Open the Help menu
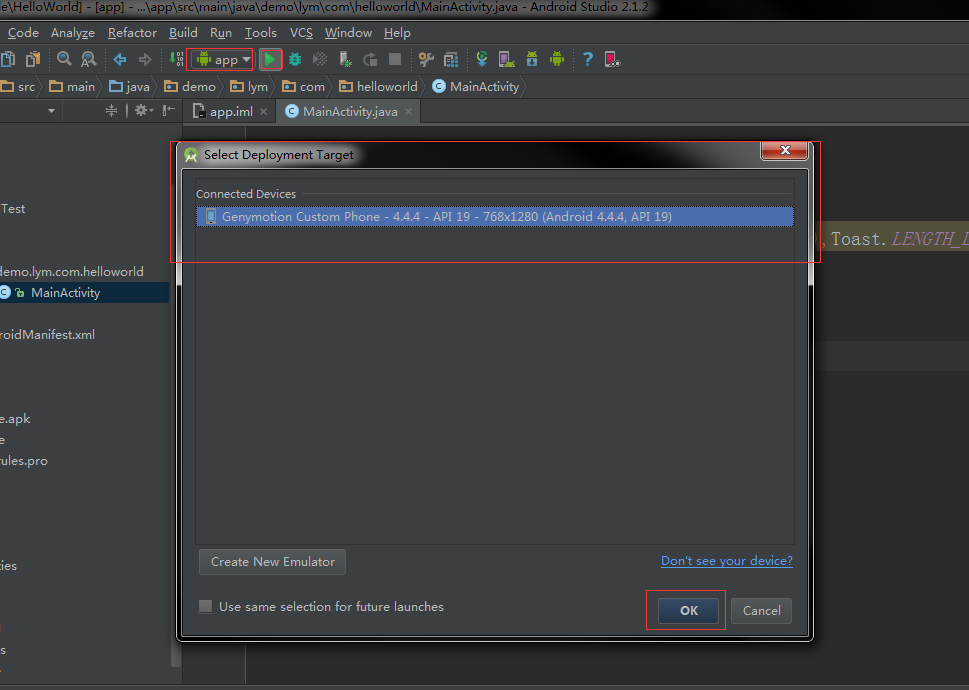 coord(397,33)
